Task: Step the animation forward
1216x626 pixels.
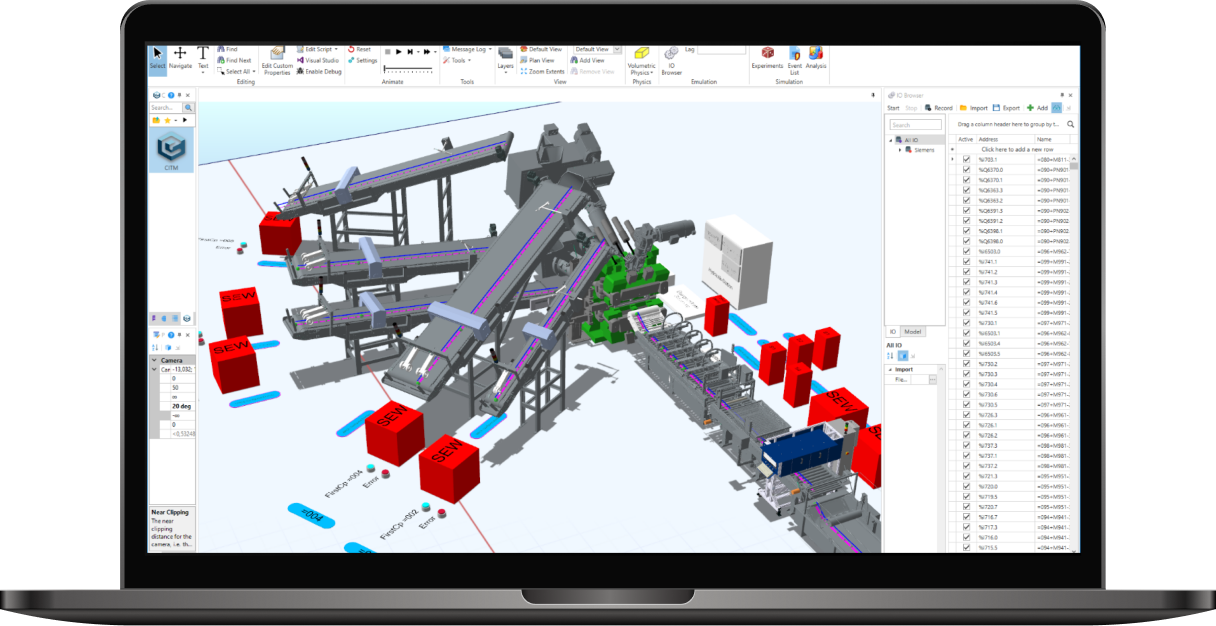Action: click(x=411, y=51)
